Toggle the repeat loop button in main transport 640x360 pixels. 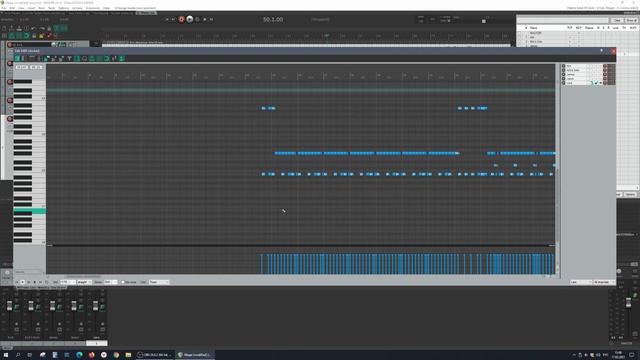coord(197,19)
